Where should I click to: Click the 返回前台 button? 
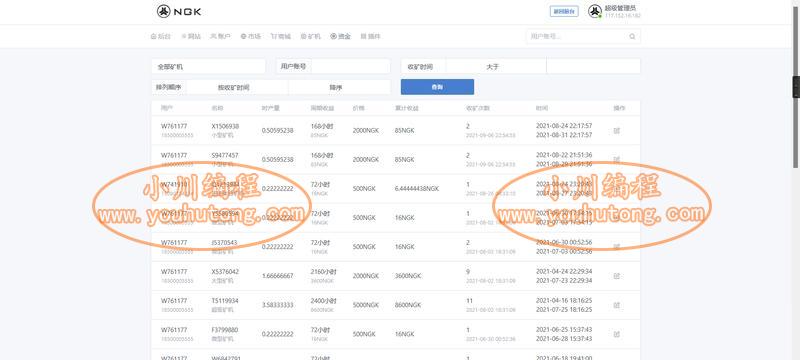[x=564, y=11]
